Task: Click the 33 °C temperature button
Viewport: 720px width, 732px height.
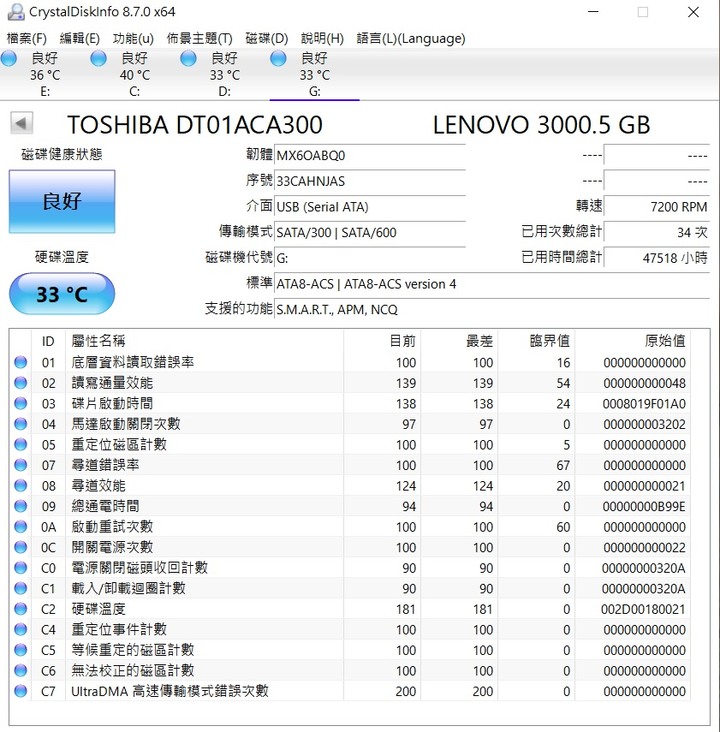Action: coord(62,294)
